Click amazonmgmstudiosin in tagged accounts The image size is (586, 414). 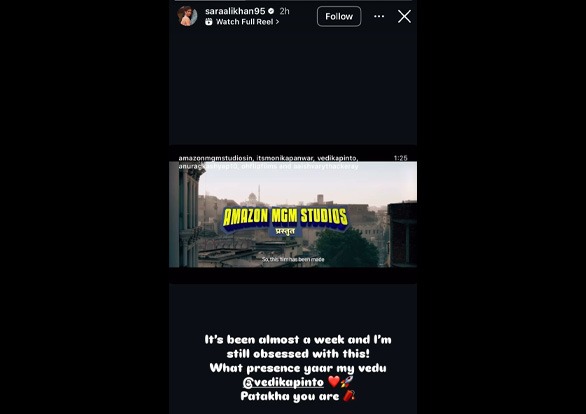(x=216, y=158)
